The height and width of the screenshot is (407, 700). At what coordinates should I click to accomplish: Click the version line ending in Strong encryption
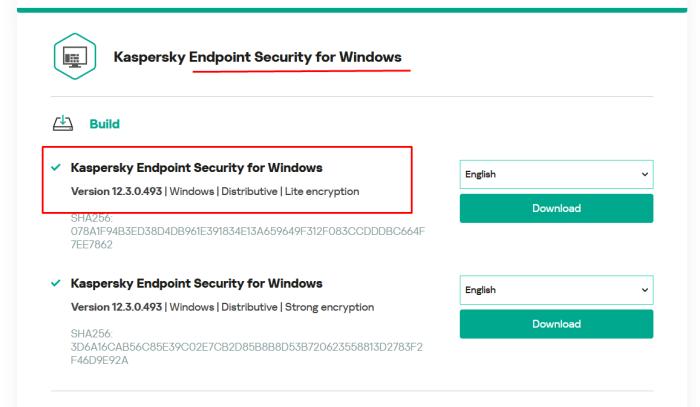click(222, 307)
